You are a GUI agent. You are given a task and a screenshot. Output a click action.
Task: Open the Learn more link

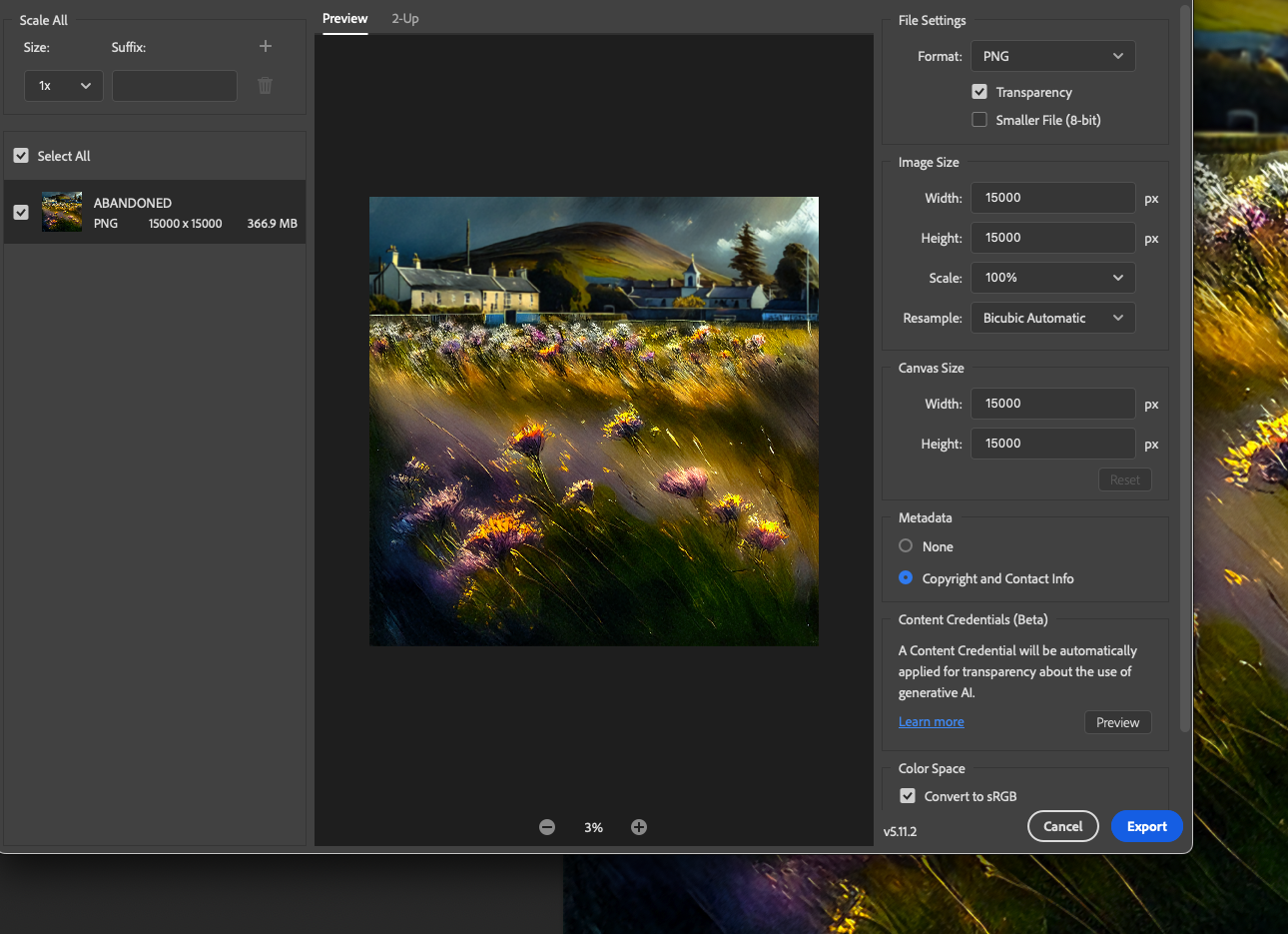tap(931, 722)
